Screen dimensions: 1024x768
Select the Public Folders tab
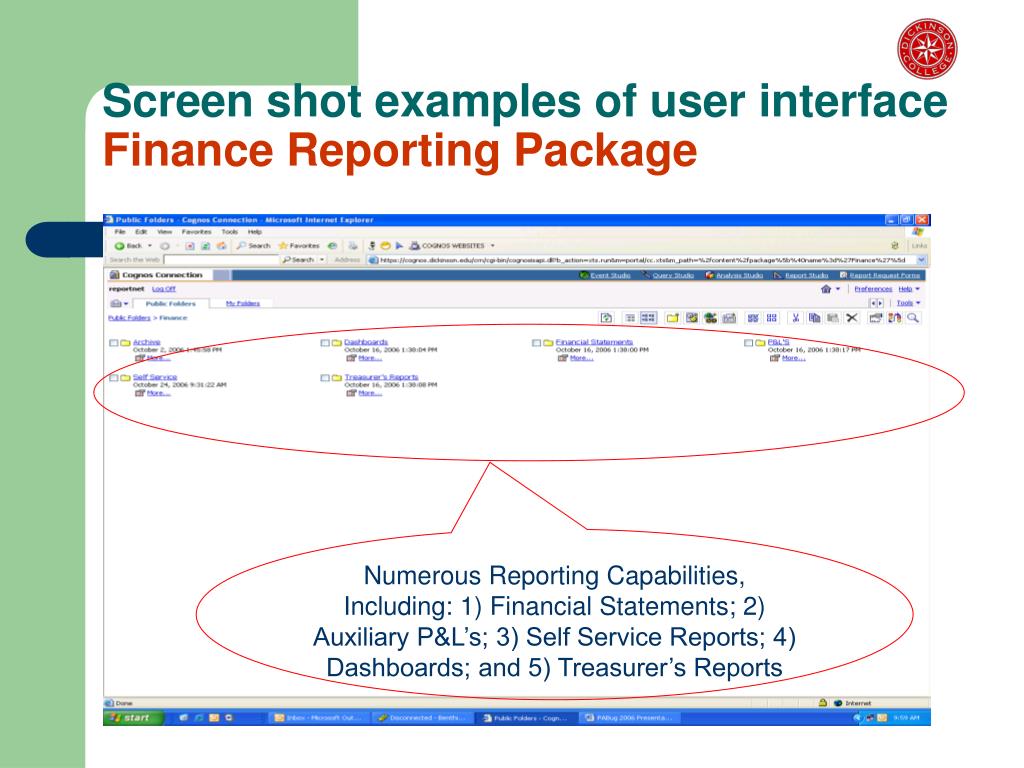170,304
